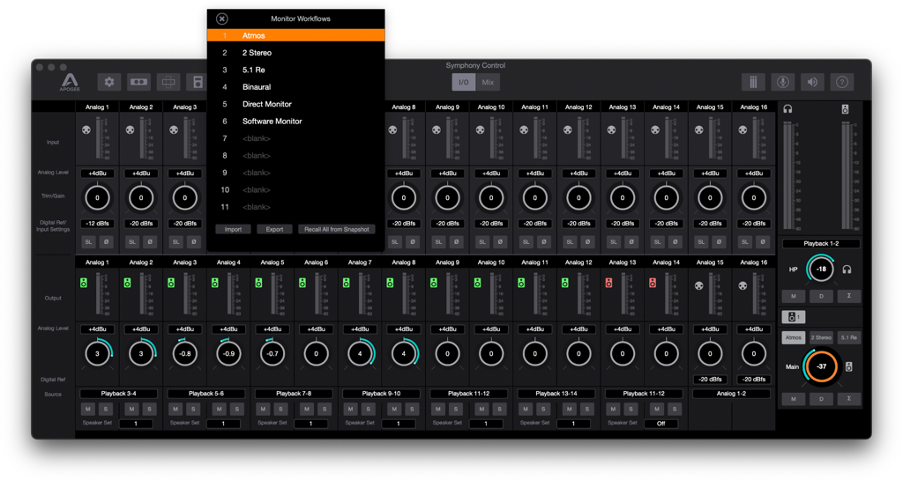Click the headphone icon above the right-side meters

coord(788,109)
